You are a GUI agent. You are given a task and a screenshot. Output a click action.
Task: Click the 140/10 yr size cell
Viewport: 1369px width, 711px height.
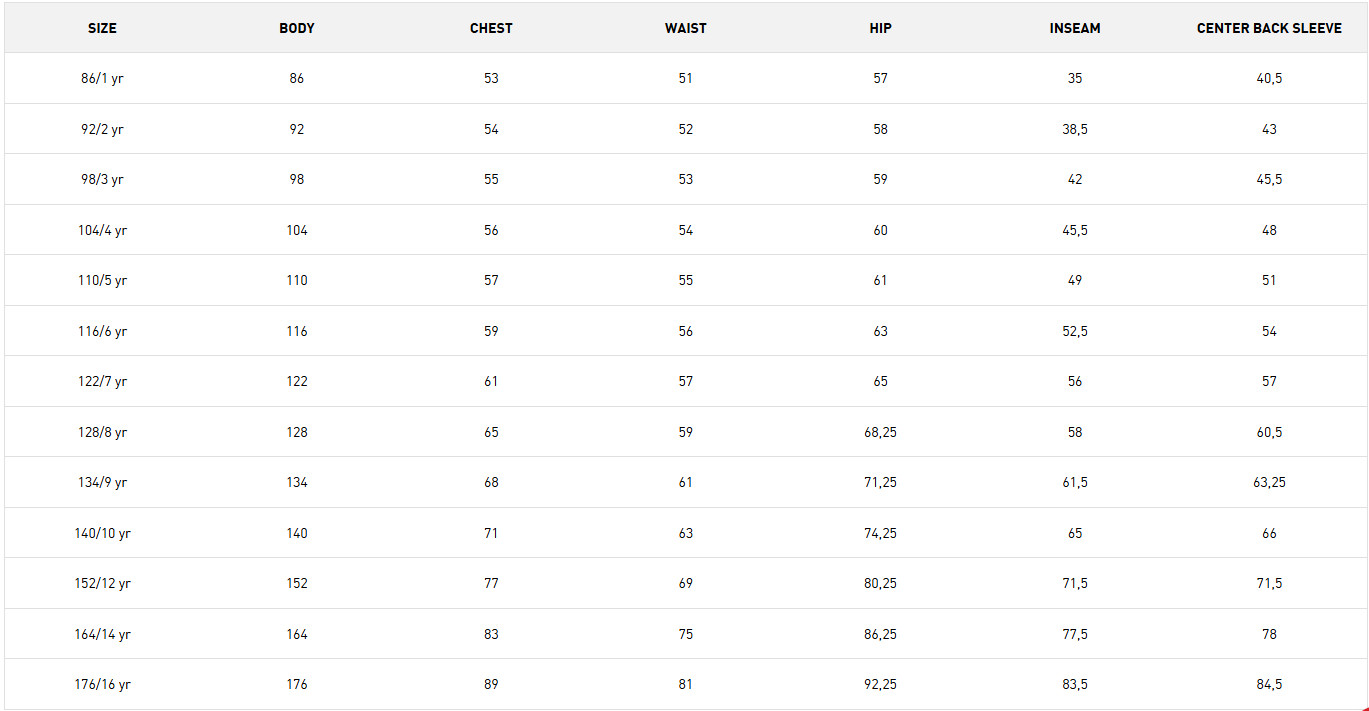pyautogui.click(x=102, y=533)
